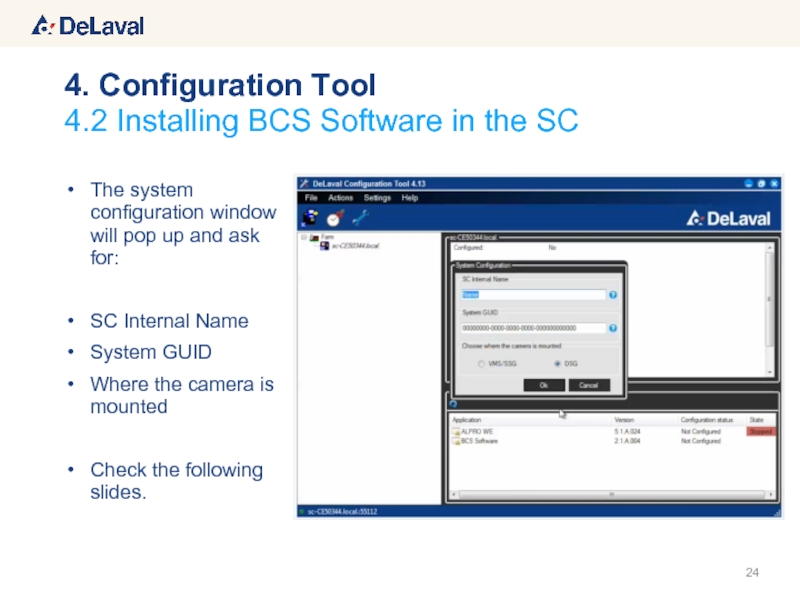
Task: Click the System GUID input field
Action: [x=533, y=328]
